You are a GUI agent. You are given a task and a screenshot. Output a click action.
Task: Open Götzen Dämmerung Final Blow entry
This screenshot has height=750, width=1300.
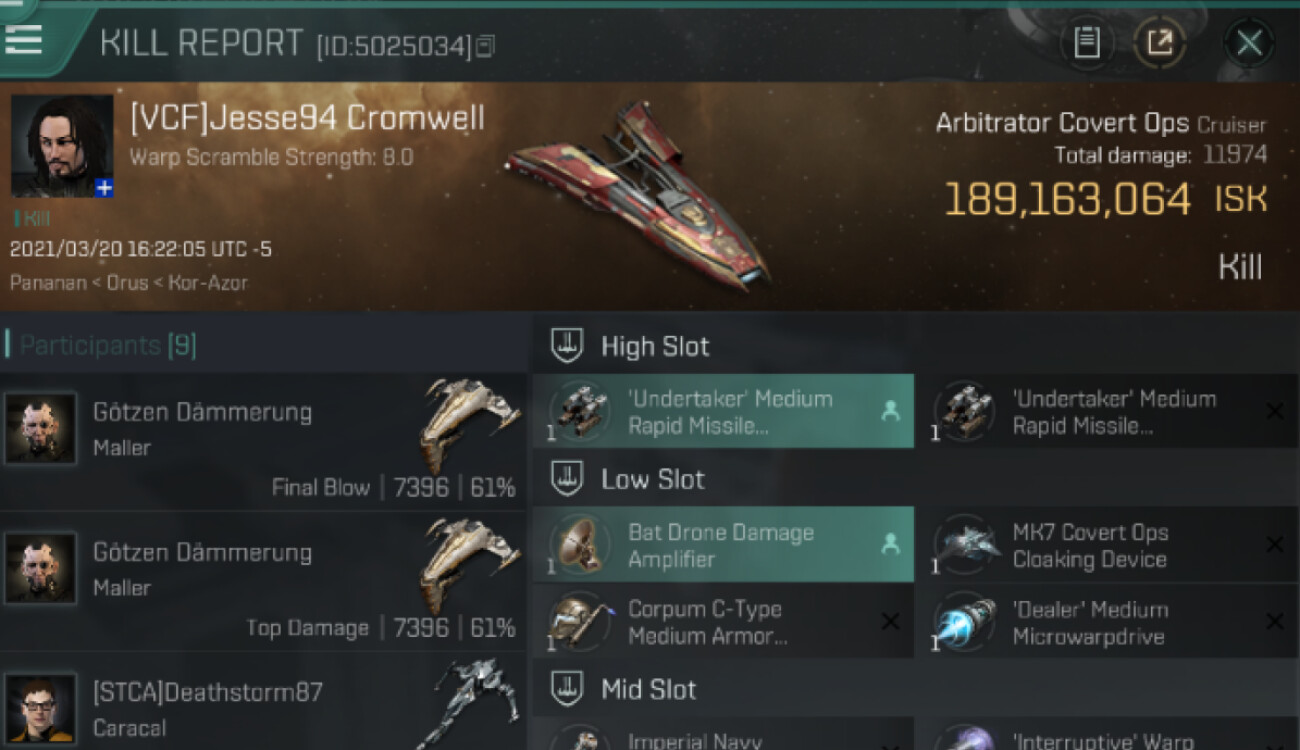coord(263,443)
